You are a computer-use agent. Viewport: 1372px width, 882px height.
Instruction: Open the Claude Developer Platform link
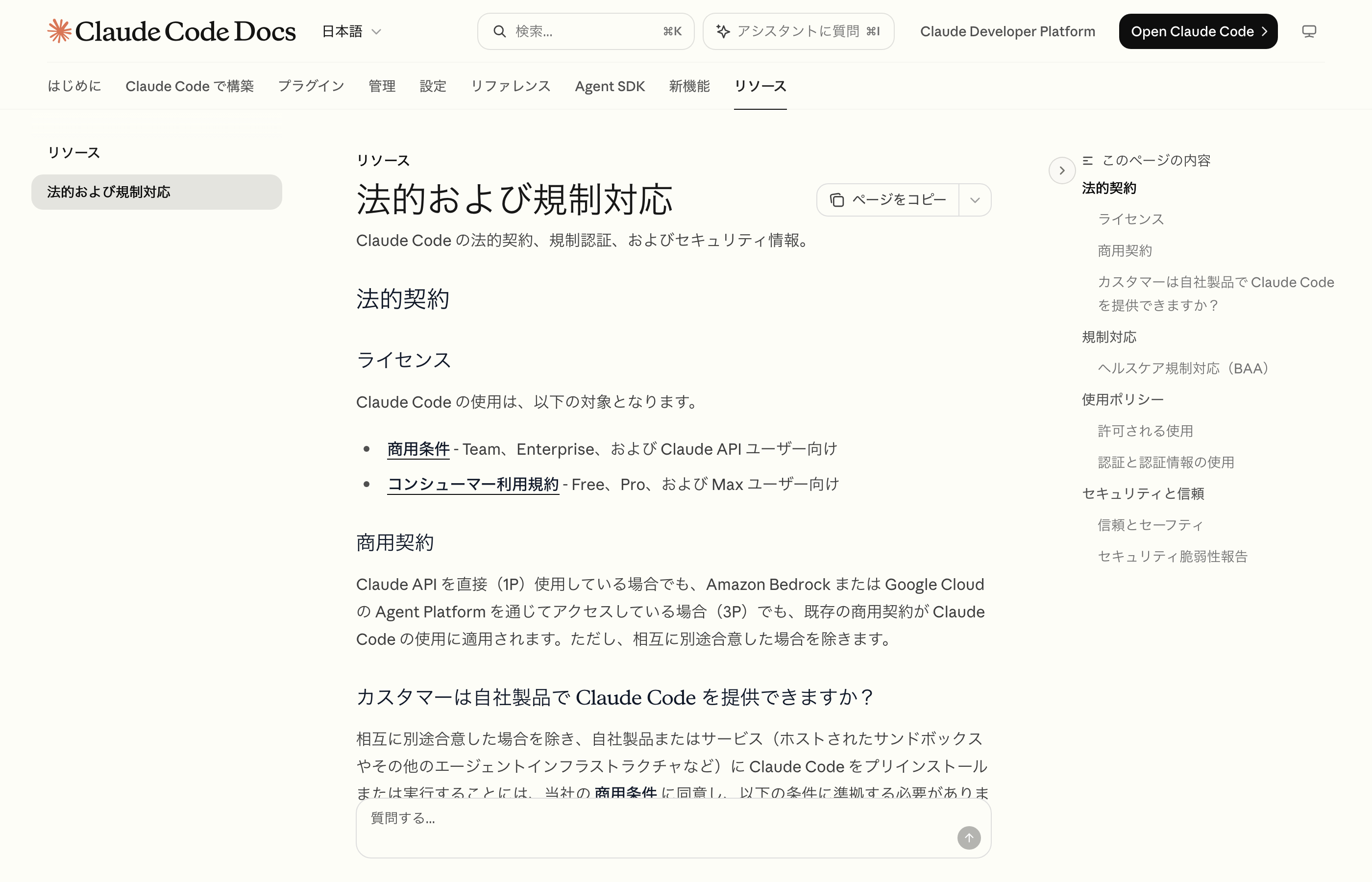click(x=1007, y=31)
